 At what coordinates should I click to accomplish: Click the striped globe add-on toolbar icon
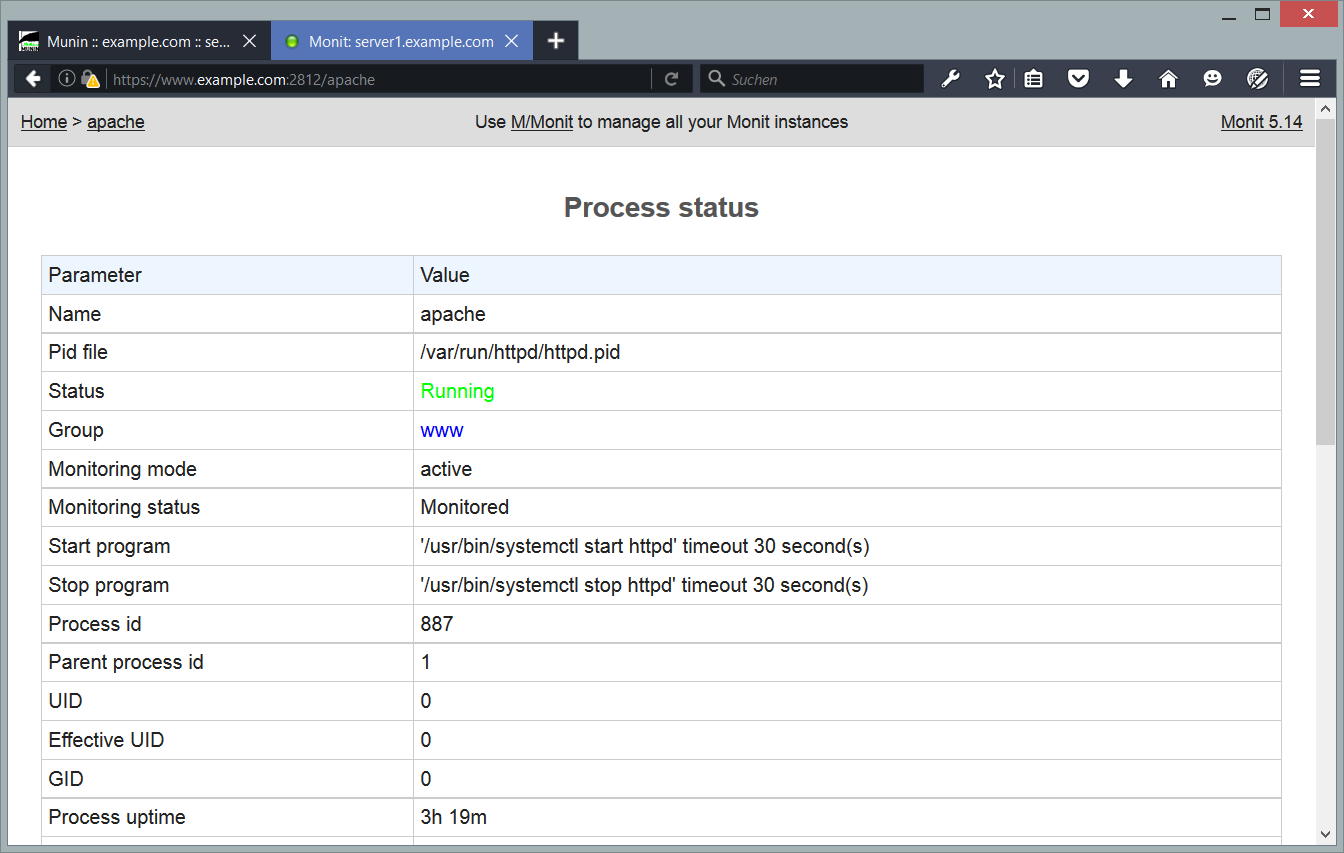pyautogui.click(x=1258, y=79)
